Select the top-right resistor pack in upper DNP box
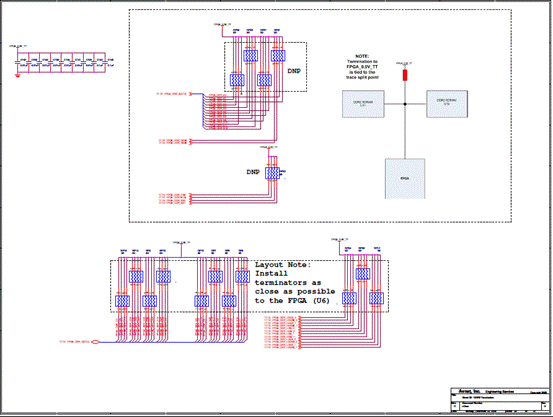553x417 pixels. coord(278,56)
